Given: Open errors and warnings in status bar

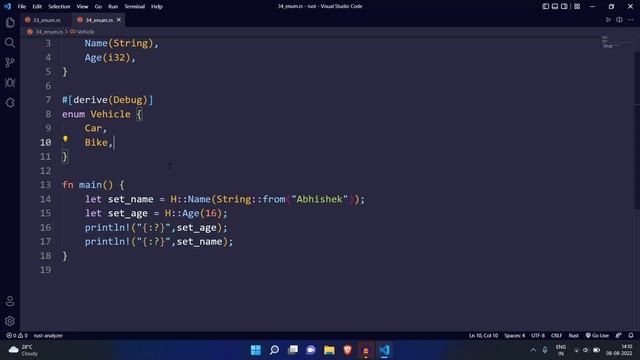Looking at the screenshot, I should tap(17, 336).
